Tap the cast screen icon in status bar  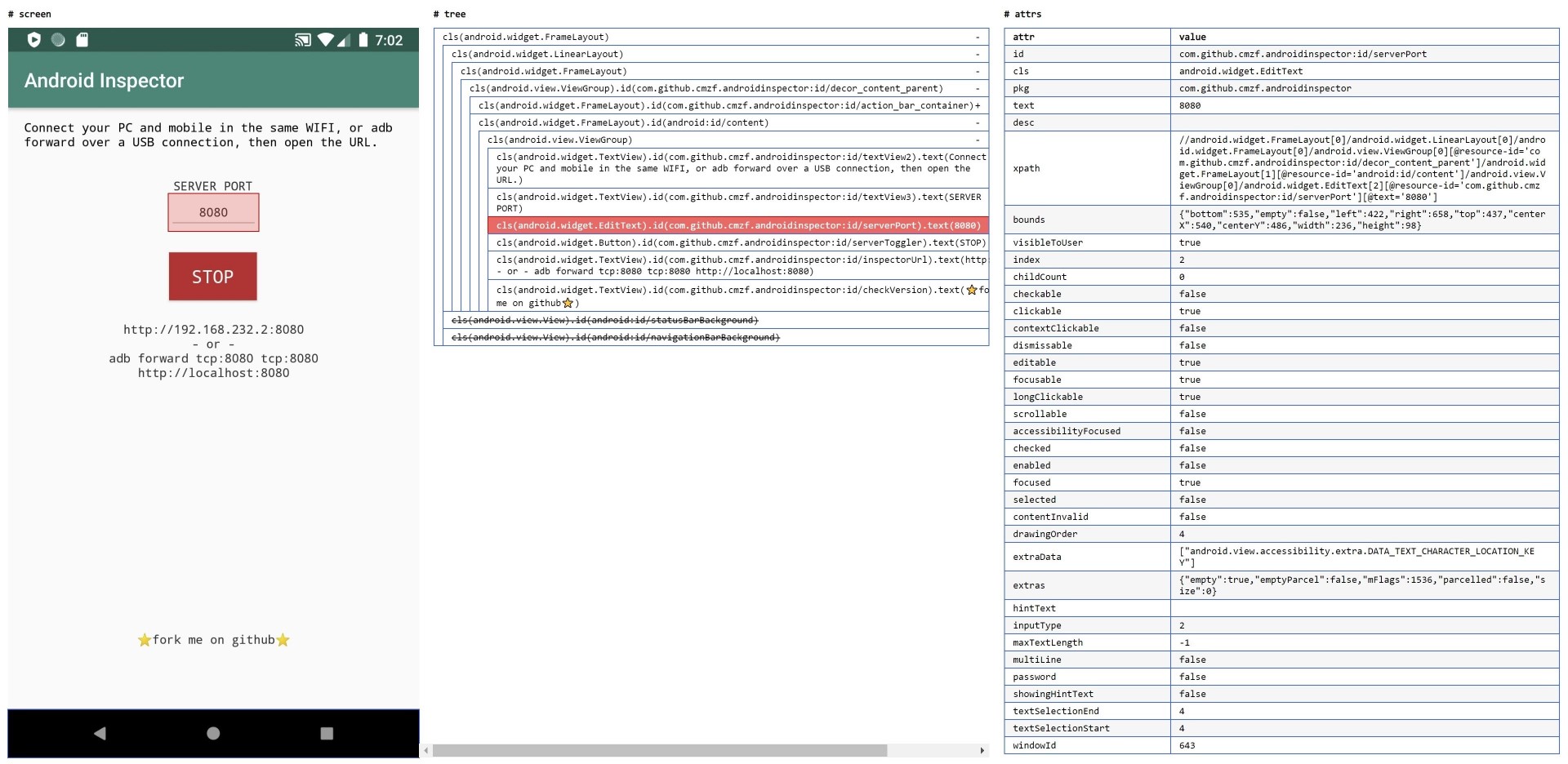click(x=303, y=40)
